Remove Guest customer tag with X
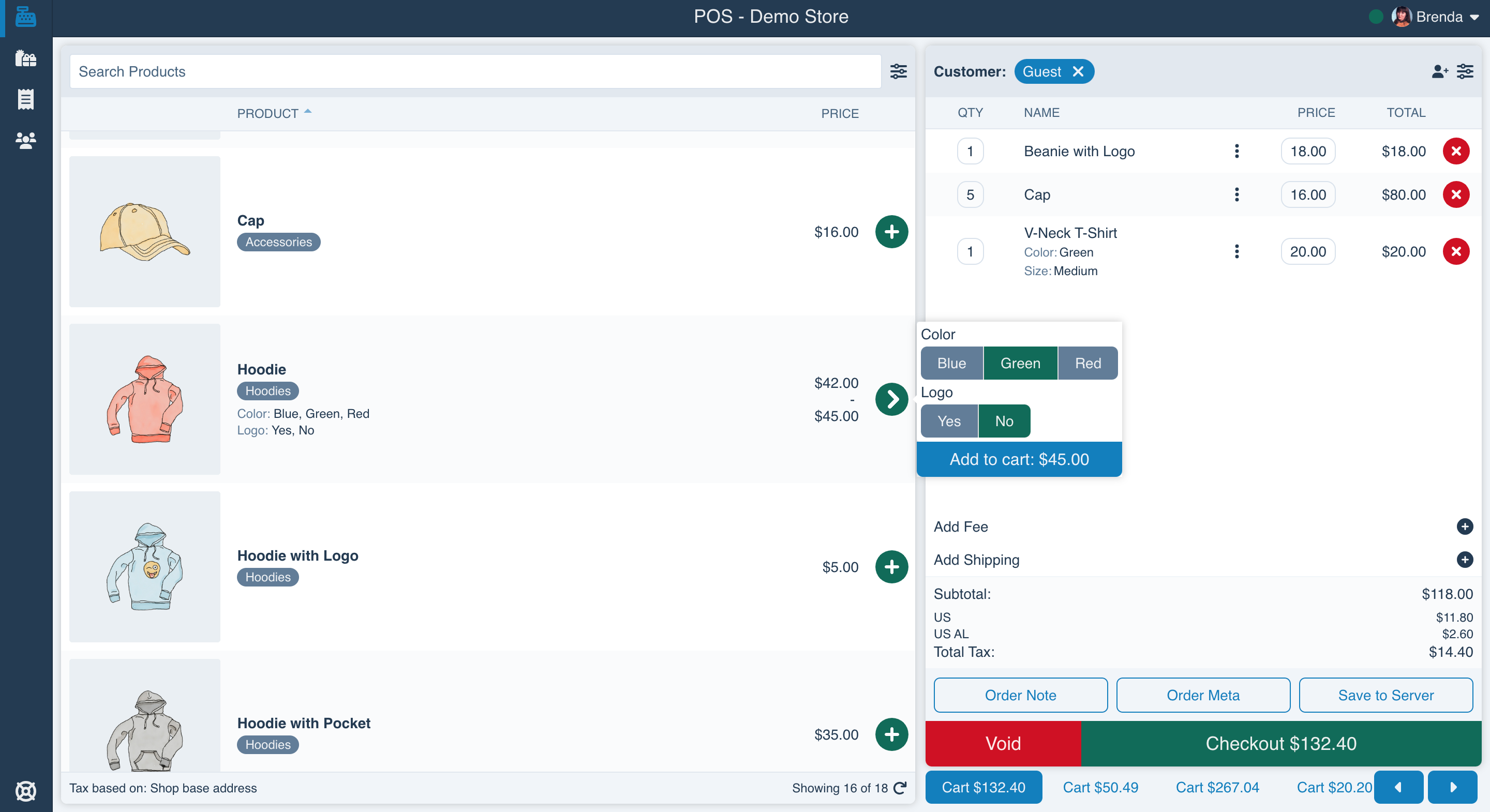Image resolution: width=1490 pixels, height=812 pixels. point(1078,71)
